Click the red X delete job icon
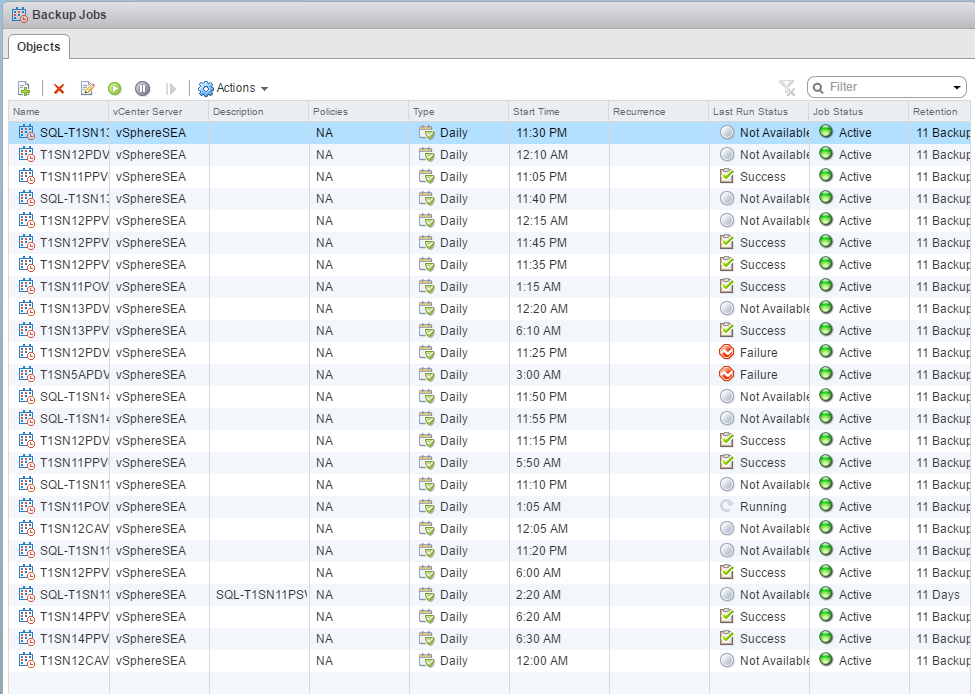975x694 pixels. pos(59,88)
